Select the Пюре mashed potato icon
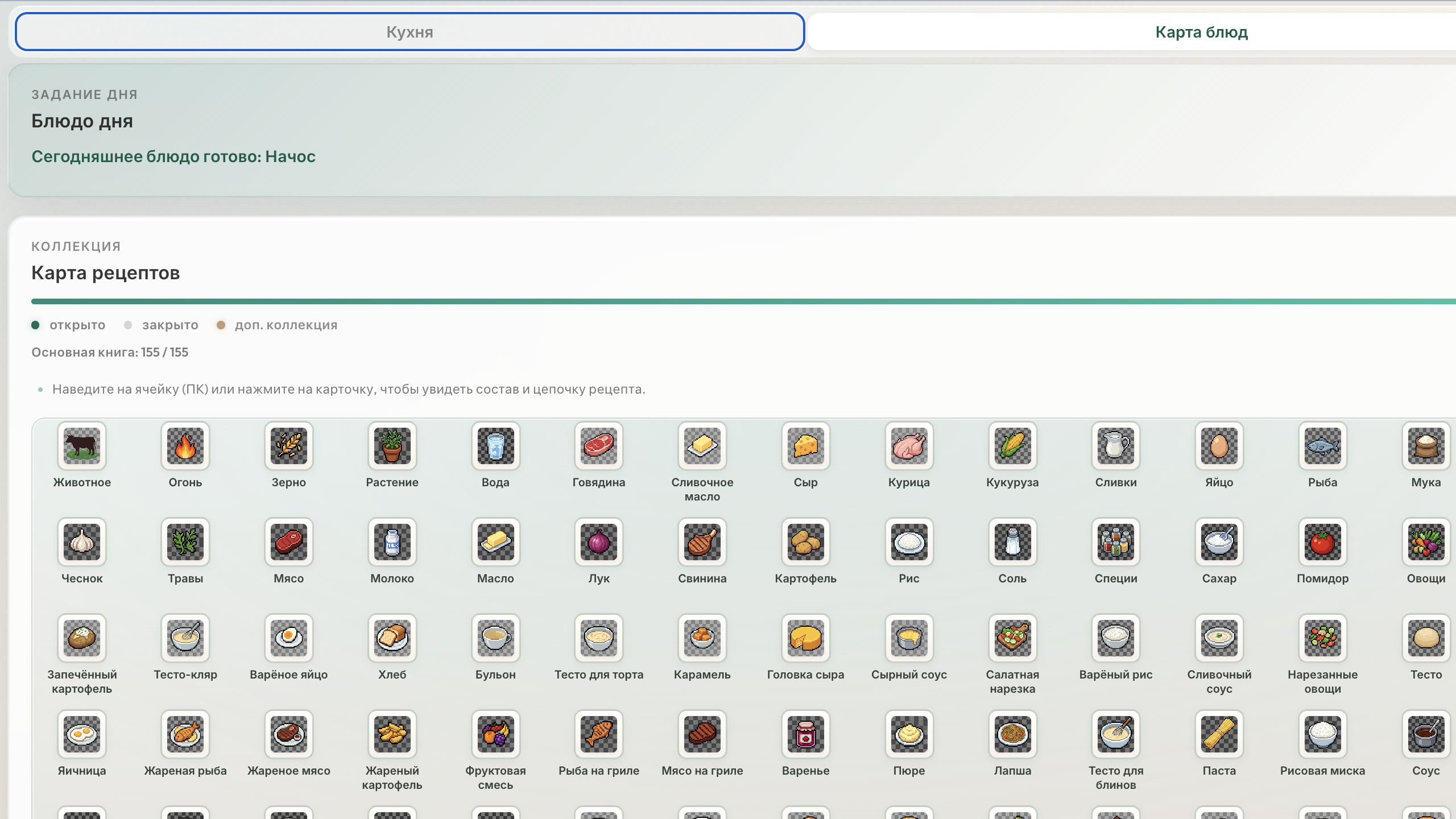Image resolution: width=1456 pixels, height=819 pixels. click(x=909, y=734)
